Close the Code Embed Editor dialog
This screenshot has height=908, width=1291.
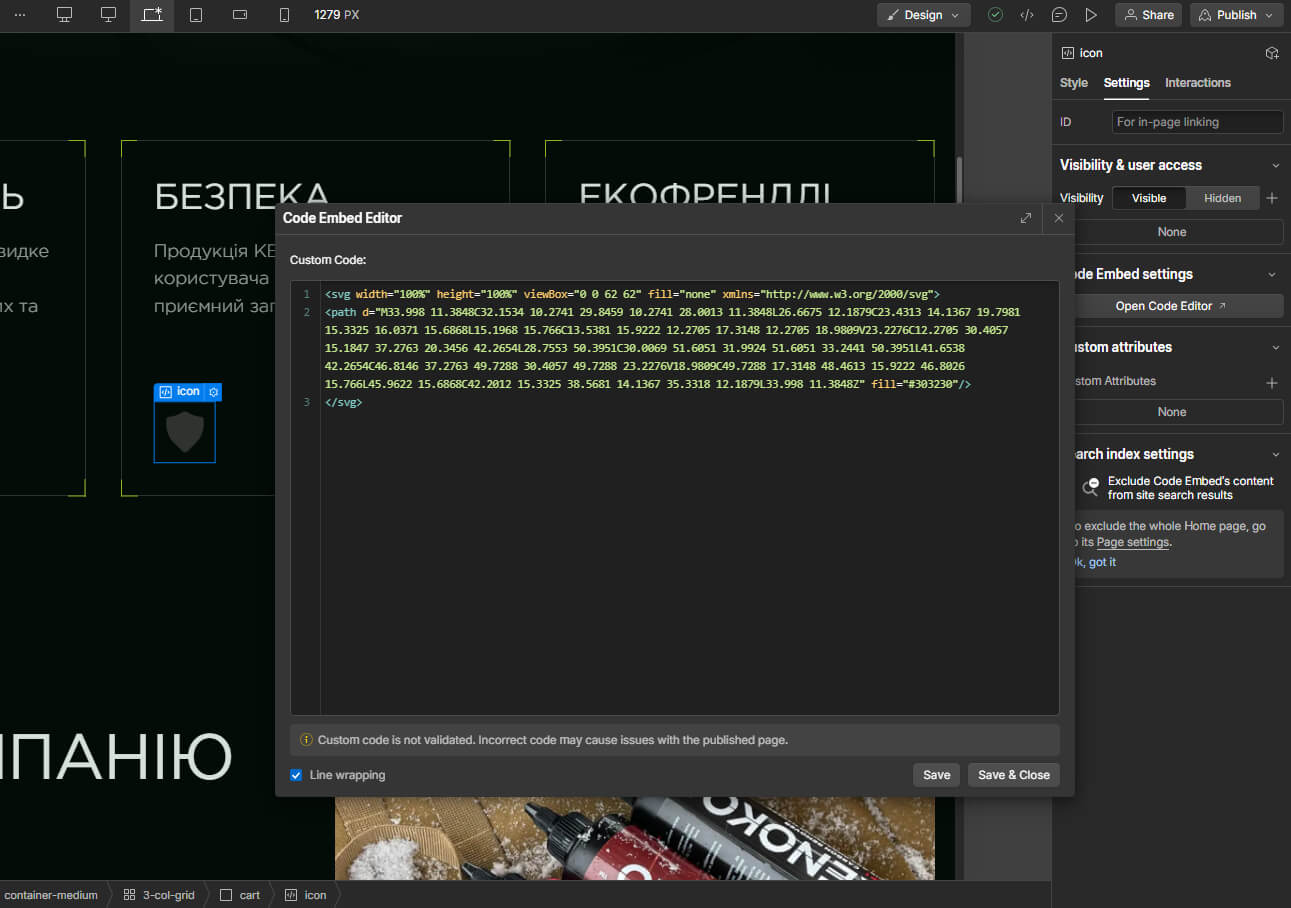click(x=1059, y=218)
